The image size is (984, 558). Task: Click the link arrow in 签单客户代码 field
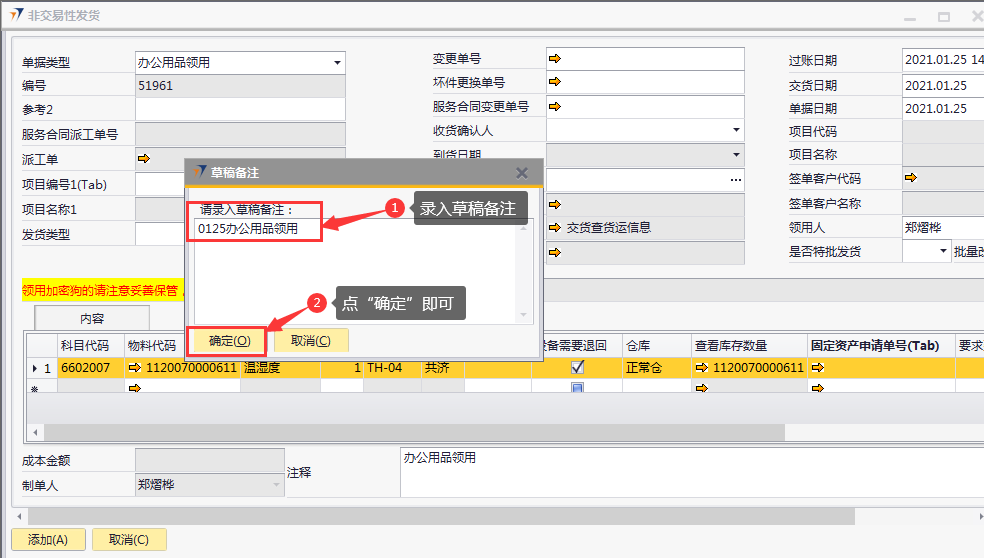[x=910, y=178]
